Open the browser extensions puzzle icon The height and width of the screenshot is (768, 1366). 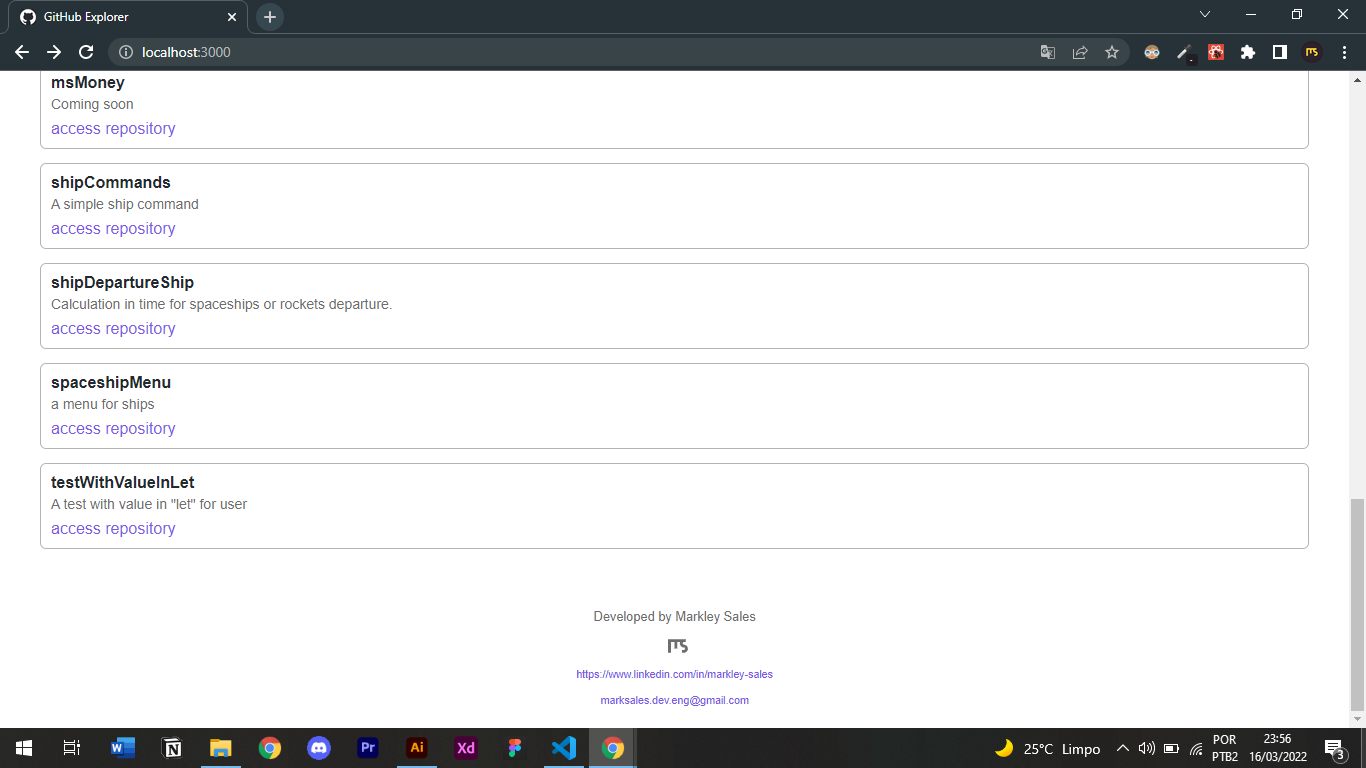[x=1247, y=52]
